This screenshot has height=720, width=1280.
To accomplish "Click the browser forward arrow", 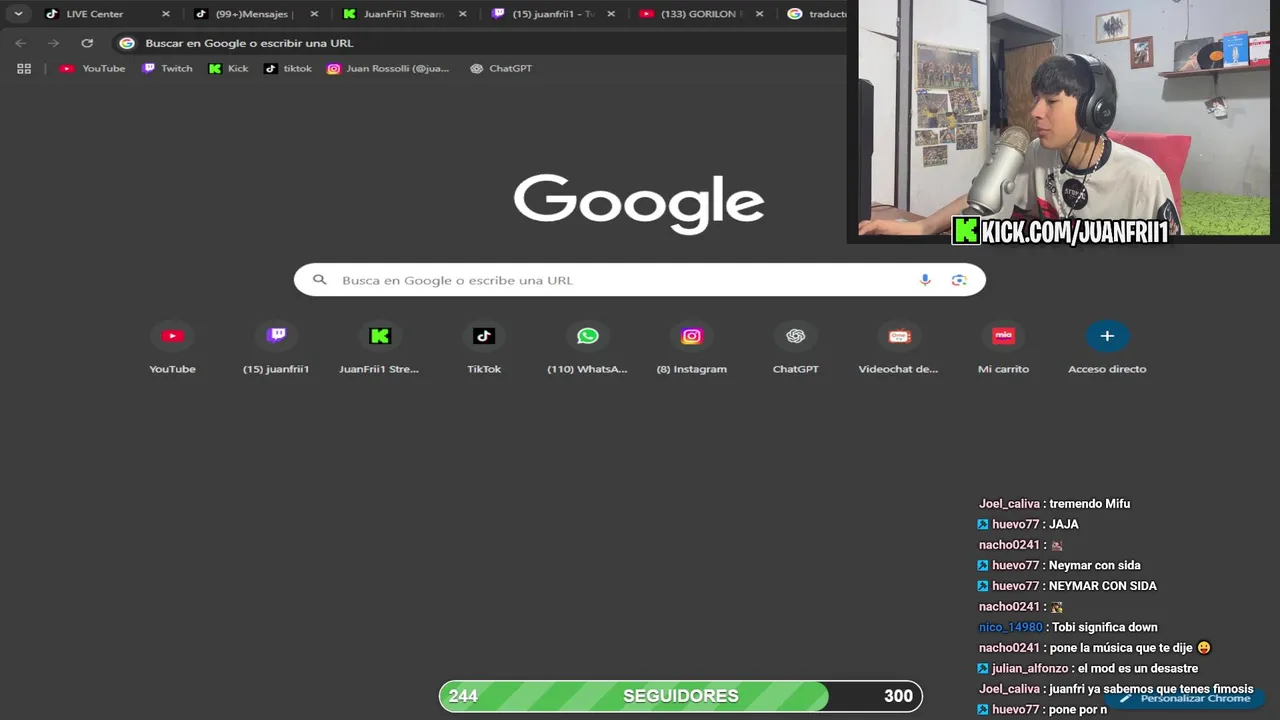I will [53, 43].
